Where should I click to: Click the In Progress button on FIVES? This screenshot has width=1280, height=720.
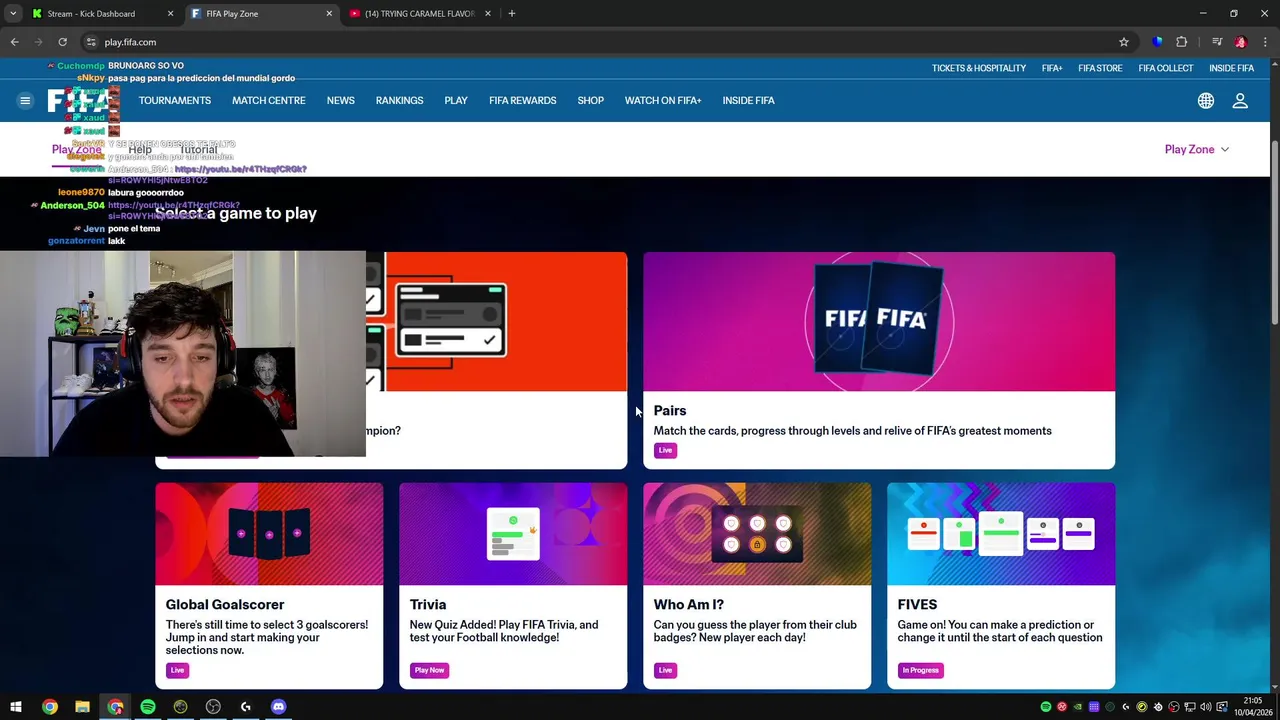[x=920, y=671]
